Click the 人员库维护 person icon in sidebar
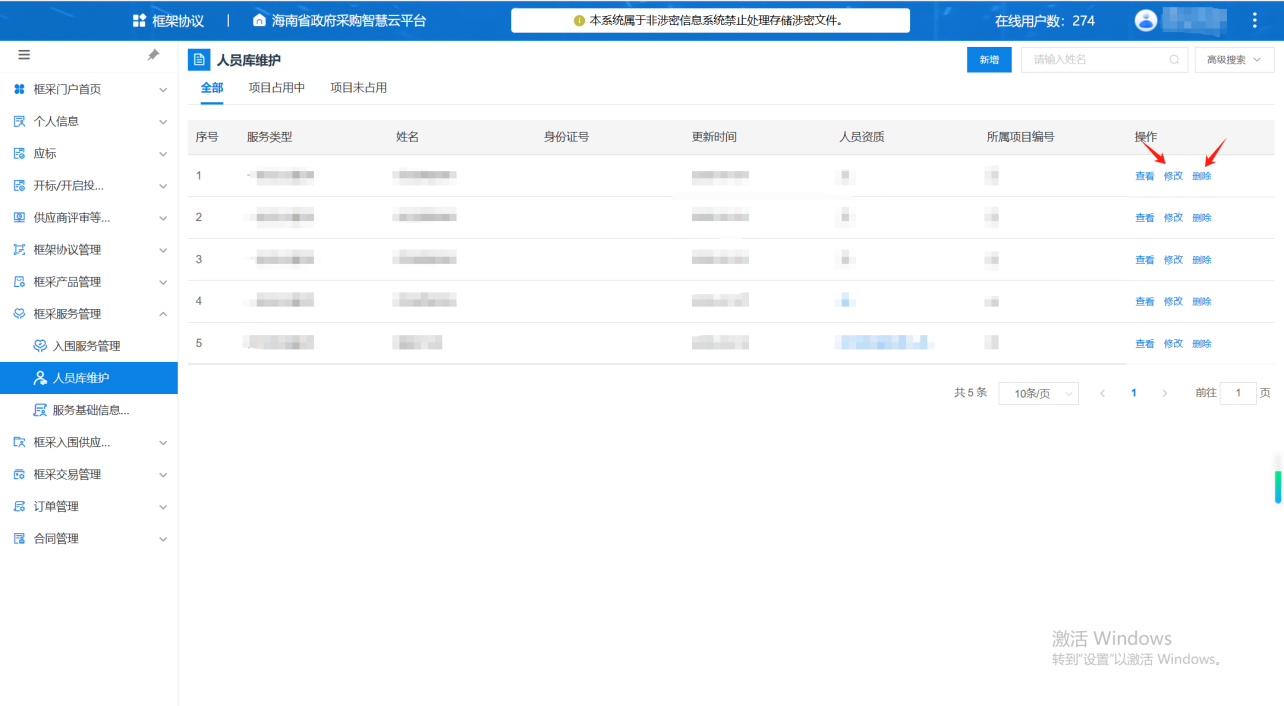1284x706 pixels. (40, 378)
